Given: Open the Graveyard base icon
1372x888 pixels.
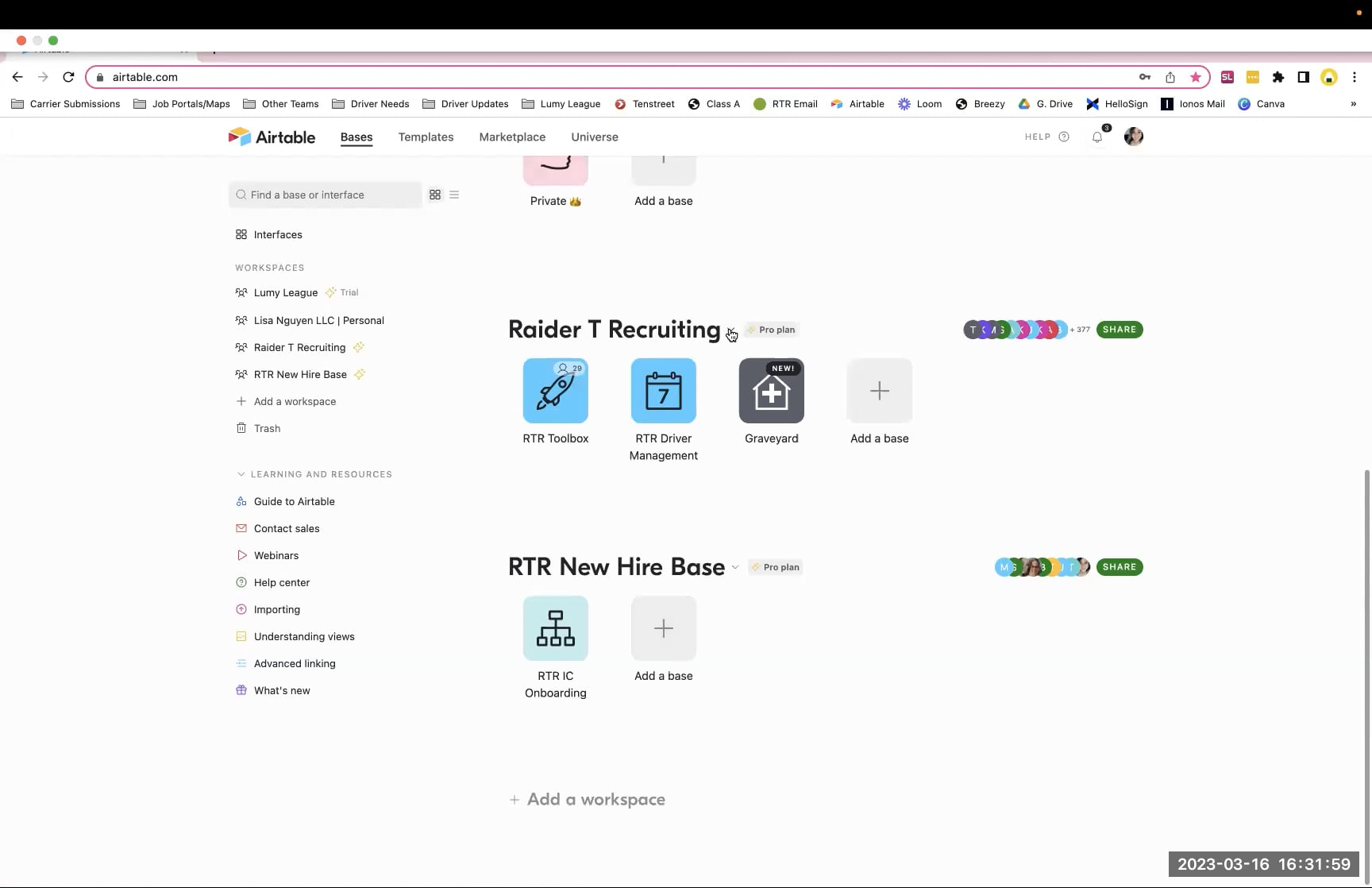Looking at the screenshot, I should [772, 391].
